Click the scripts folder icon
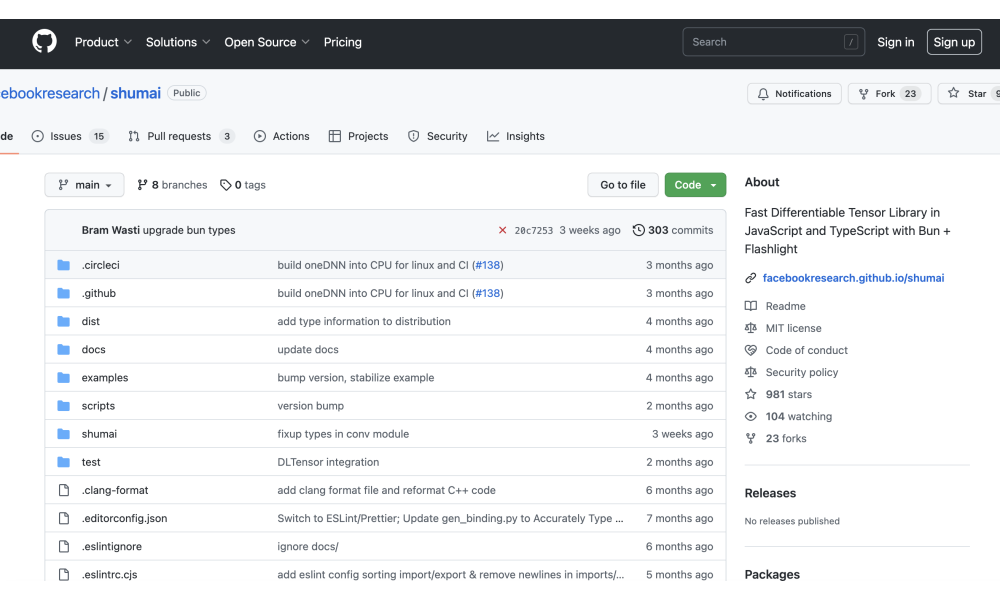The height and width of the screenshot is (600, 1000). tap(64, 406)
